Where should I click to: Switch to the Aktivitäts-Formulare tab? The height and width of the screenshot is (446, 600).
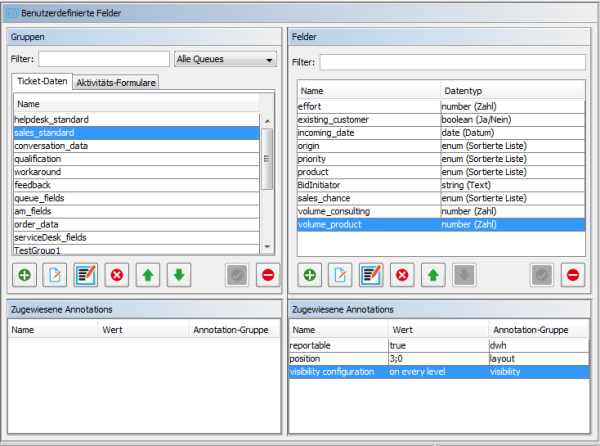click(x=115, y=83)
